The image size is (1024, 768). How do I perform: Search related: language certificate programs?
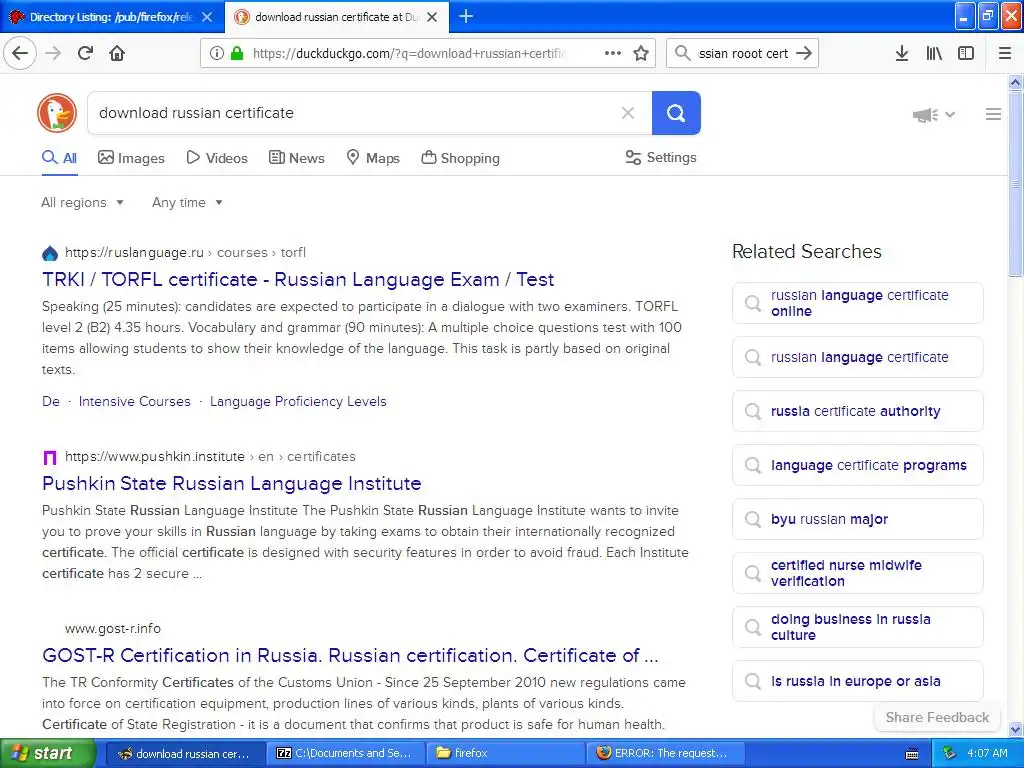[857, 465]
